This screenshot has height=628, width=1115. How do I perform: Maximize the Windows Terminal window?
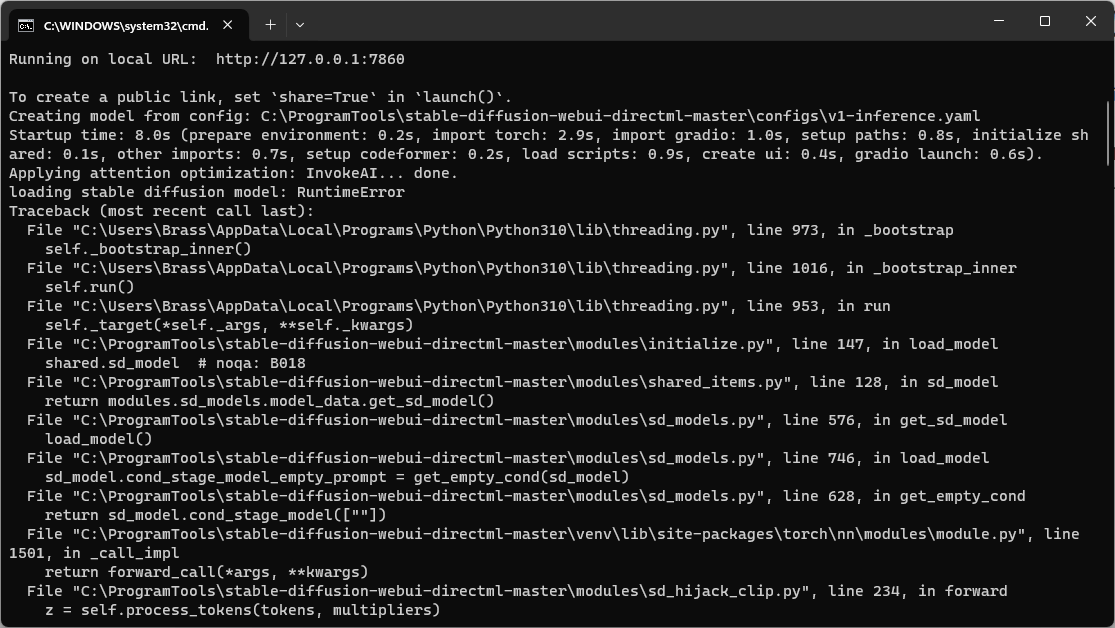(x=1043, y=21)
